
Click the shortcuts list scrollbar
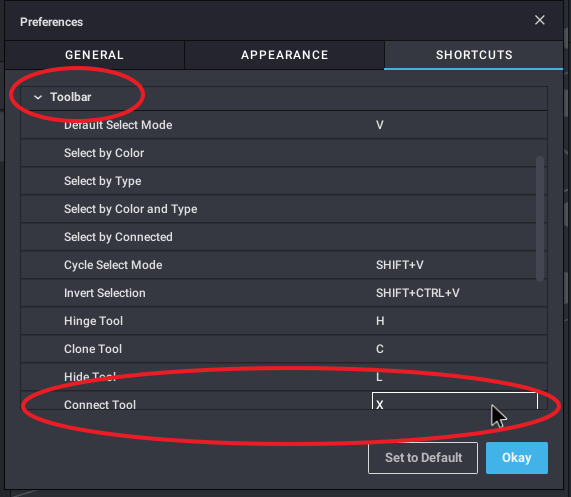[x=540, y=218]
